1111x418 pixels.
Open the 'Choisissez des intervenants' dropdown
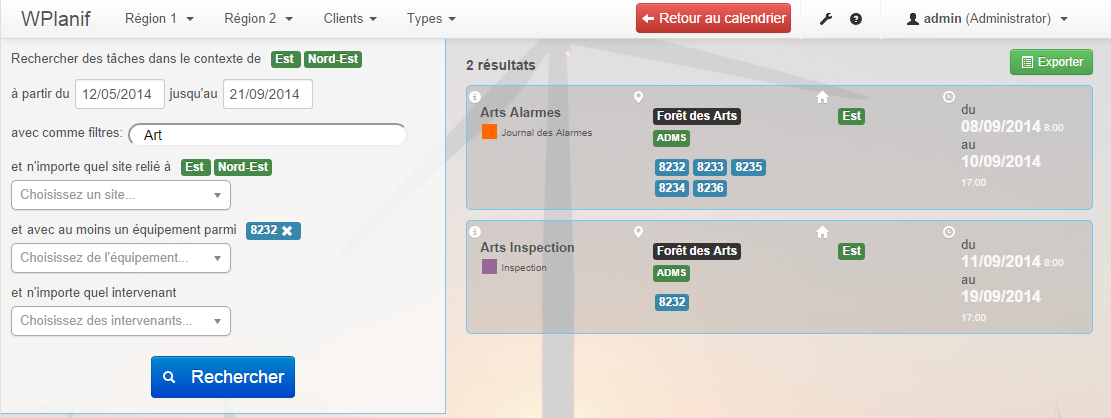point(120,321)
